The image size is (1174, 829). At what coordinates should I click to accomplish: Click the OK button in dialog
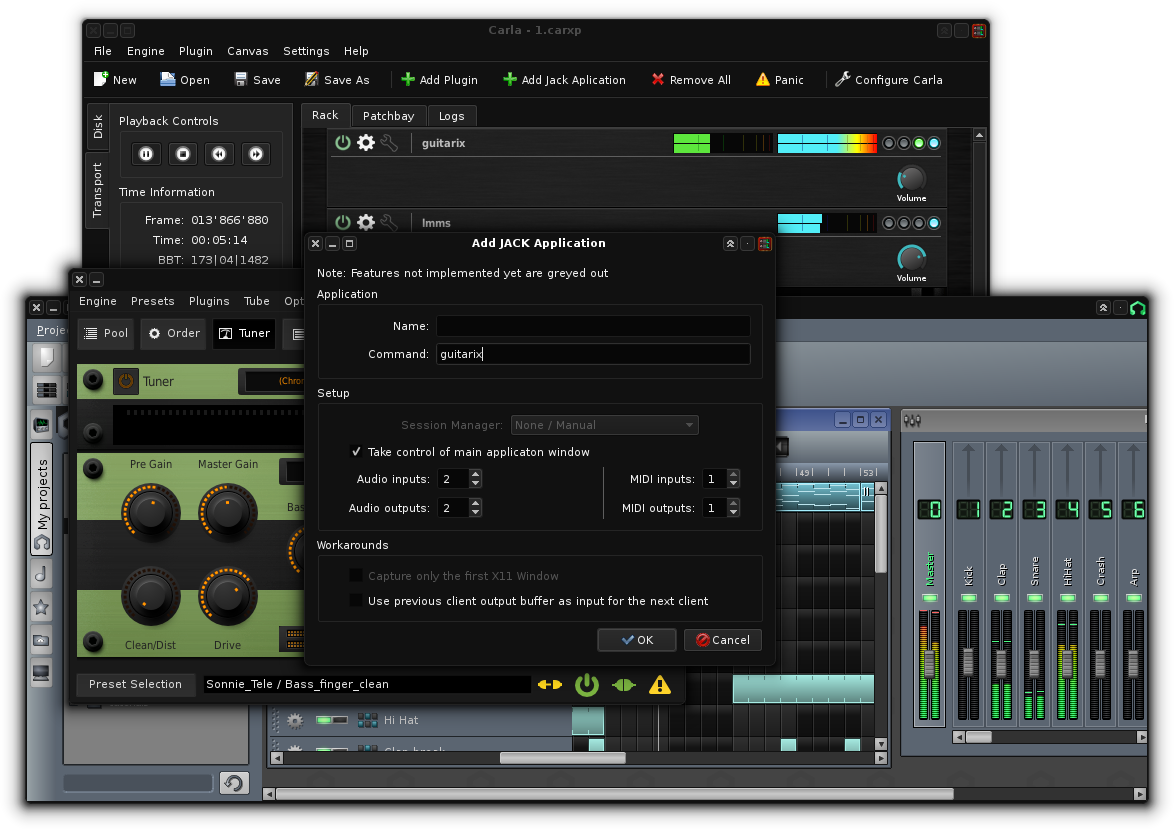click(x=636, y=640)
